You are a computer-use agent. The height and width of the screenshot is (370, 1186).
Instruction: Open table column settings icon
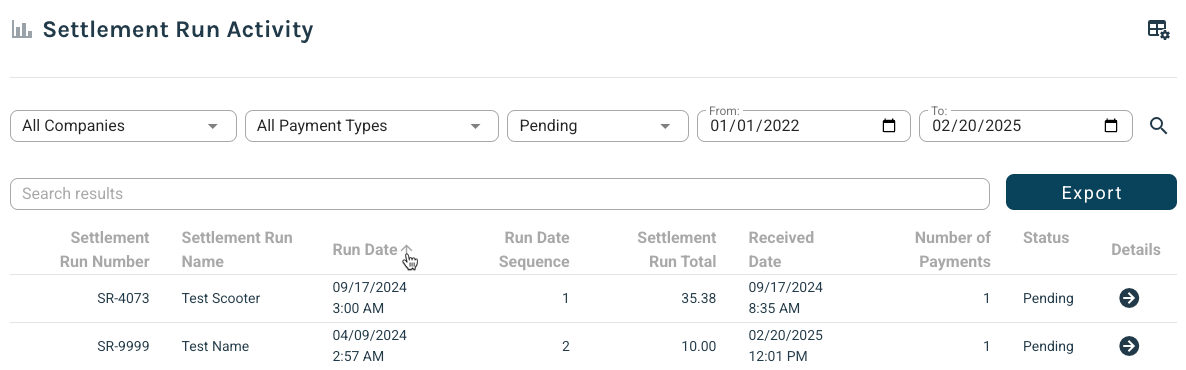pyautogui.click(x=1158, y=30)
